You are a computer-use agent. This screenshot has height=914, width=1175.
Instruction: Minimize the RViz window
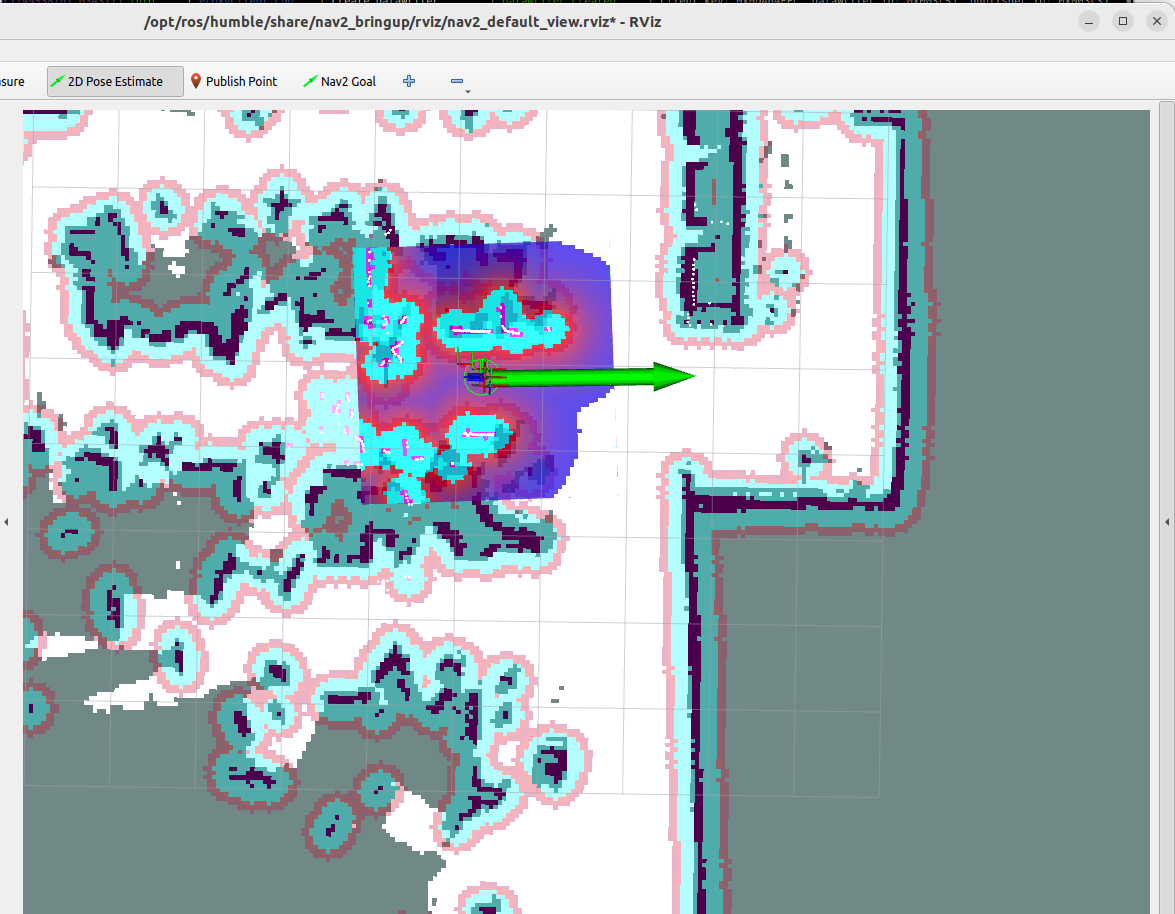tap(1089, 21)
